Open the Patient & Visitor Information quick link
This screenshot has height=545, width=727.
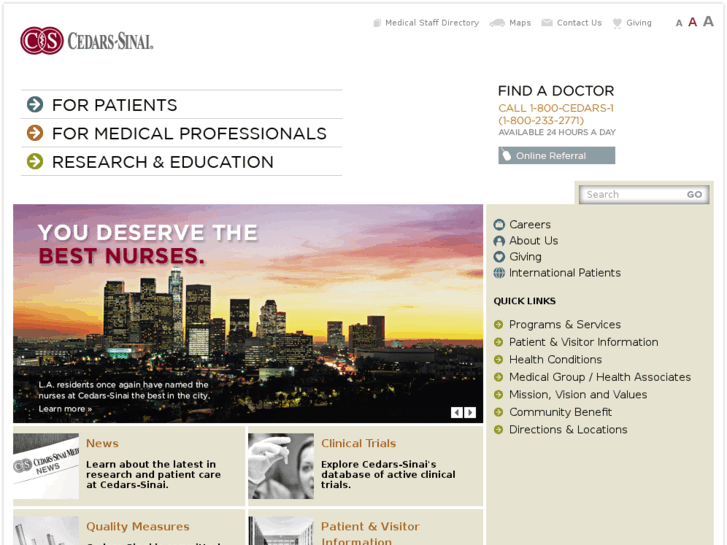pyautogui.click(x=584, y=342)
